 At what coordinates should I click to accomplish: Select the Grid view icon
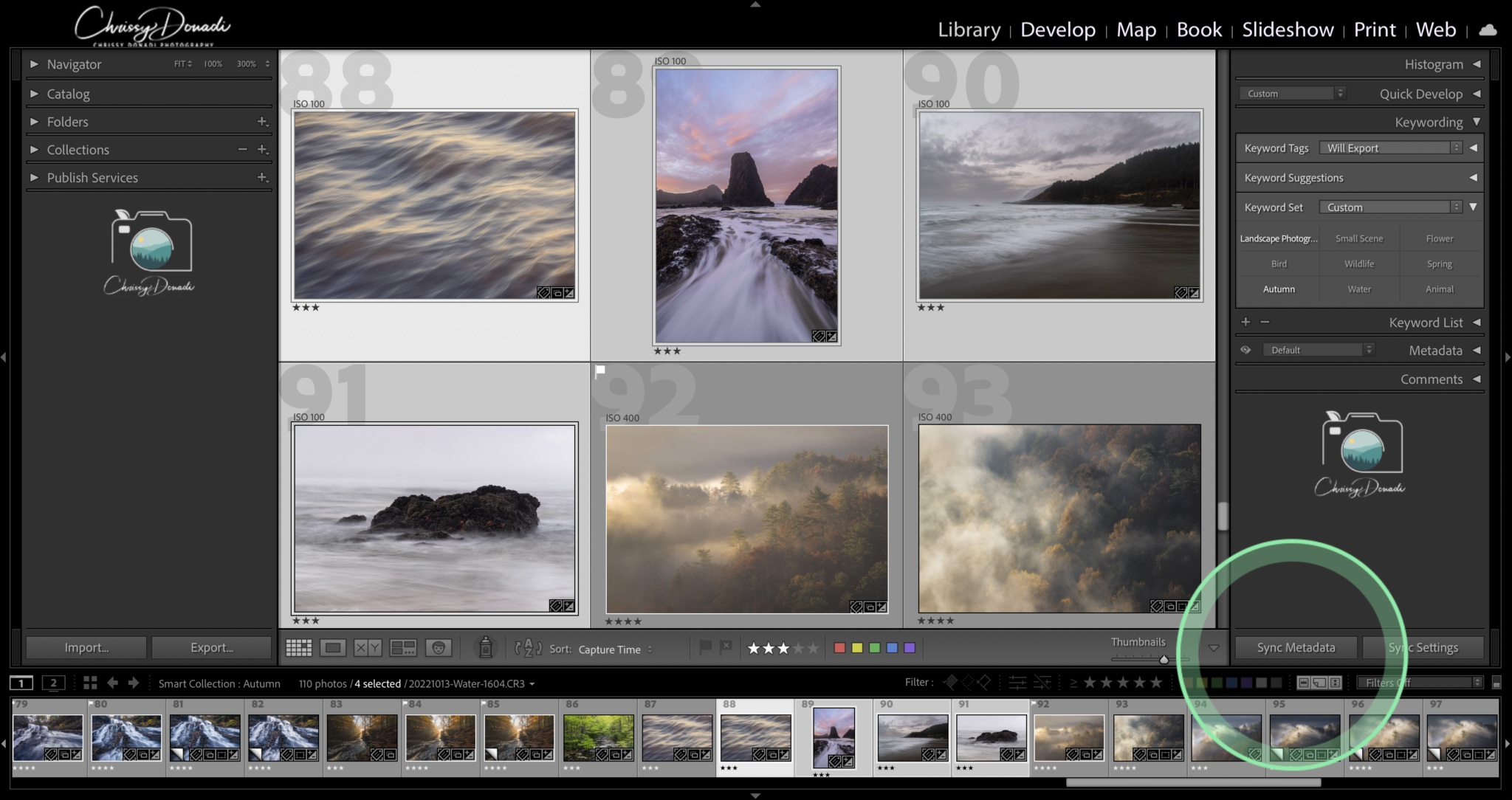point(299,647)
